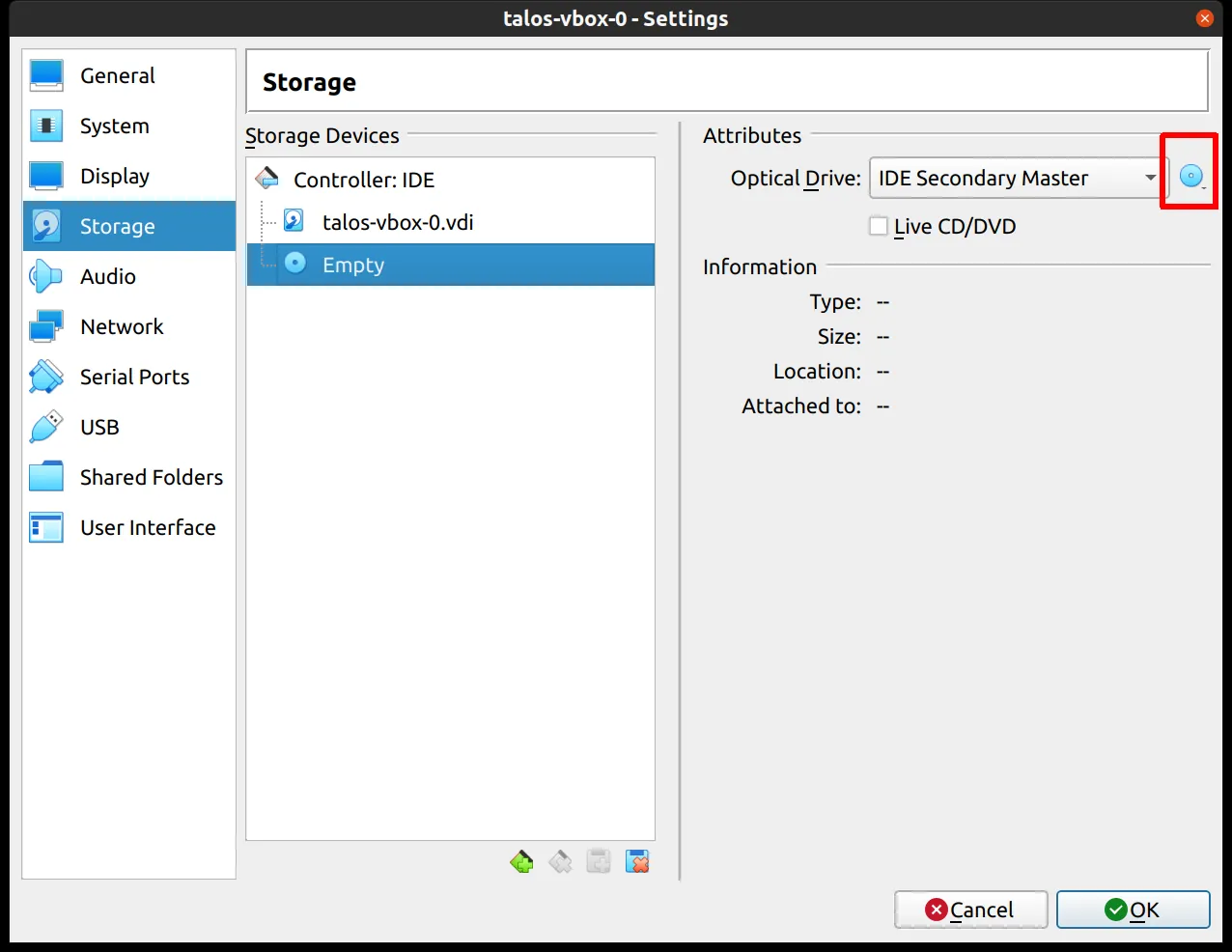Click the Empty optical disc icon
1232x952 pixels.
point(295,264)
